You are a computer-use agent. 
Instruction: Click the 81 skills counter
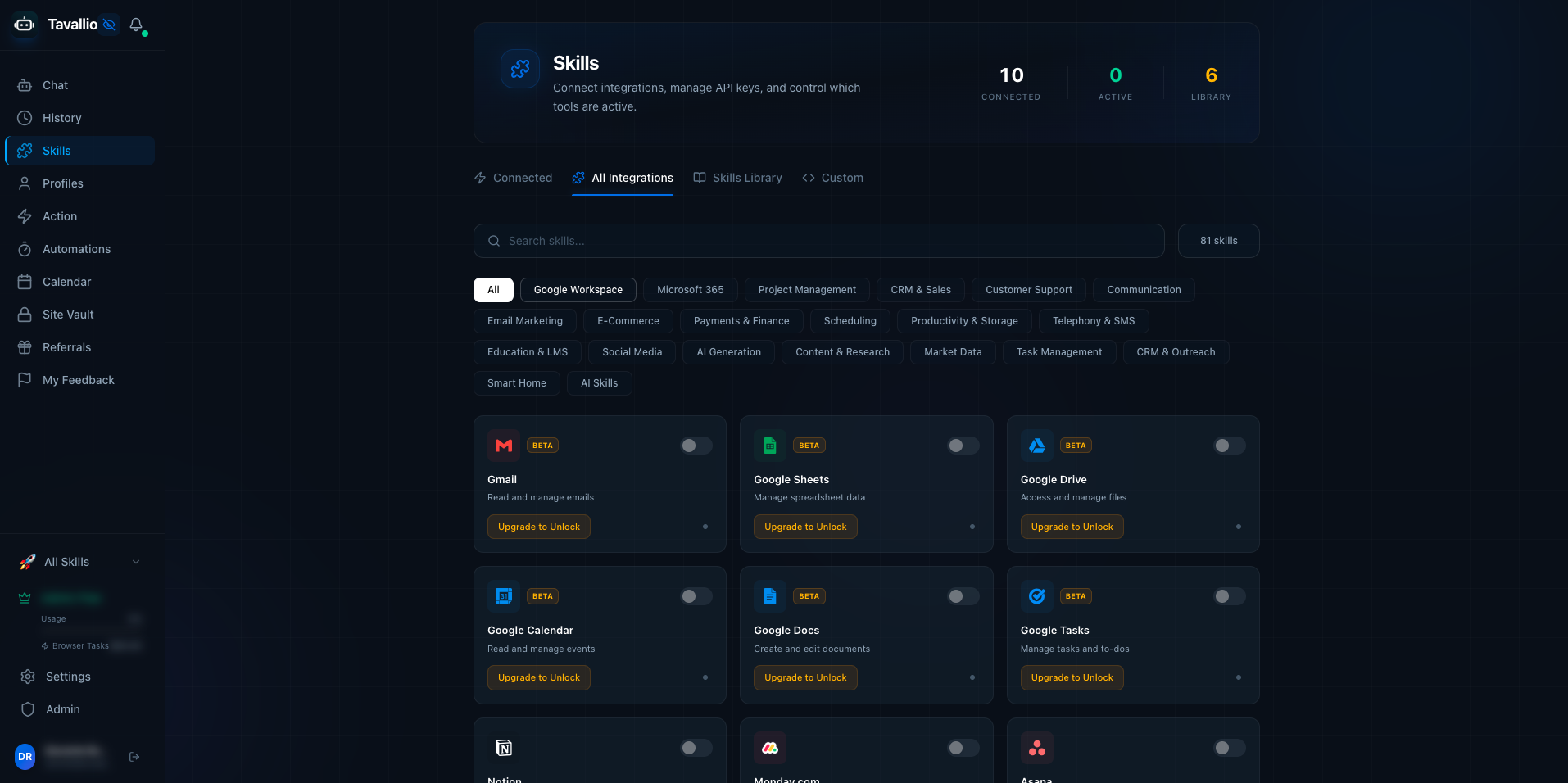[x=1219, y=241]
